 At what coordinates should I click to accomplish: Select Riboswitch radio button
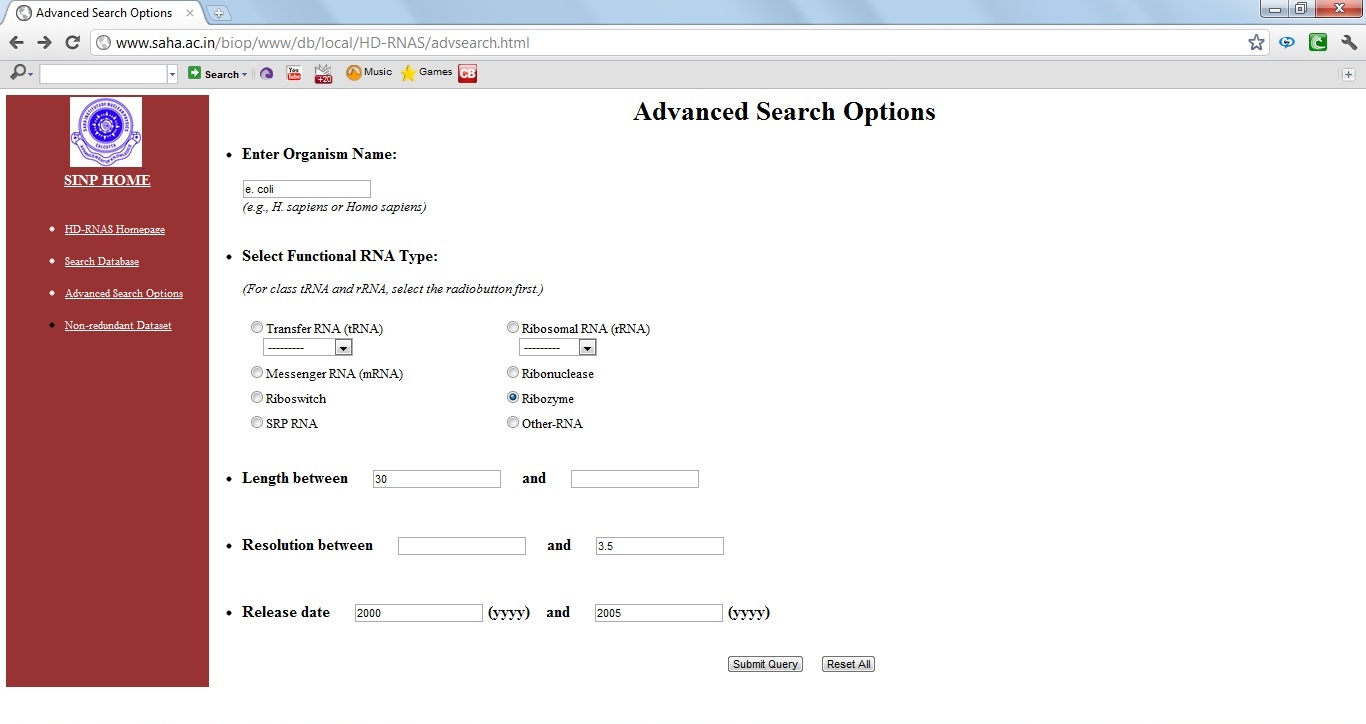tap(257, 397)
